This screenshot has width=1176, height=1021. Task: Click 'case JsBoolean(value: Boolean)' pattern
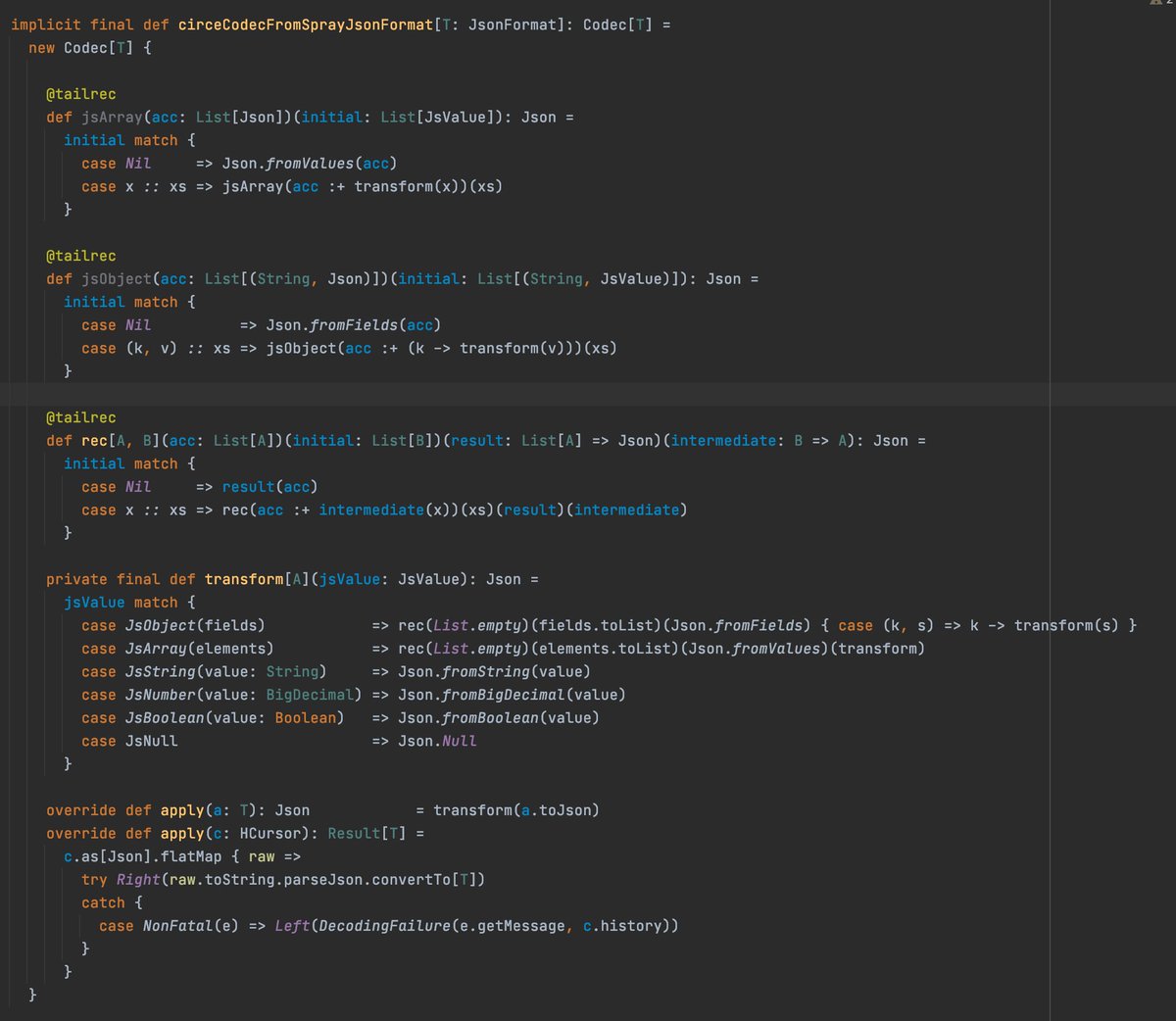tap(213, 717)
